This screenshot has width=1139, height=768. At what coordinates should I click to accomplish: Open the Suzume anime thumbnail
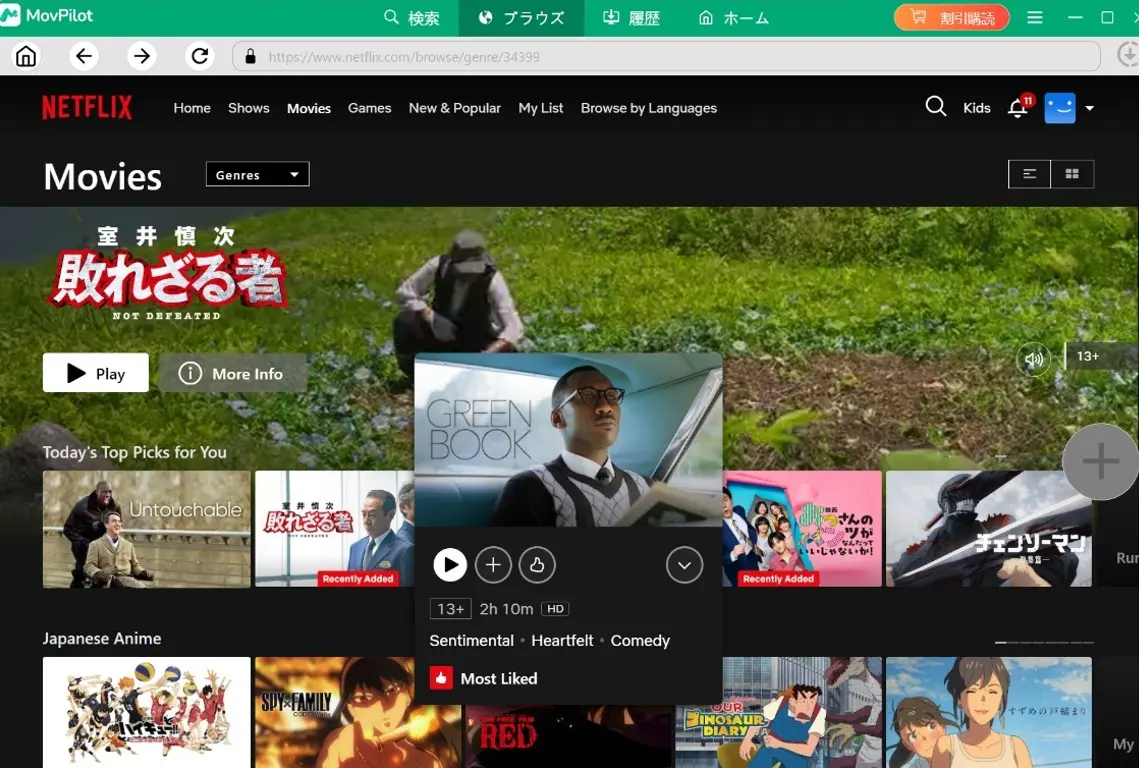pos(989,712)
